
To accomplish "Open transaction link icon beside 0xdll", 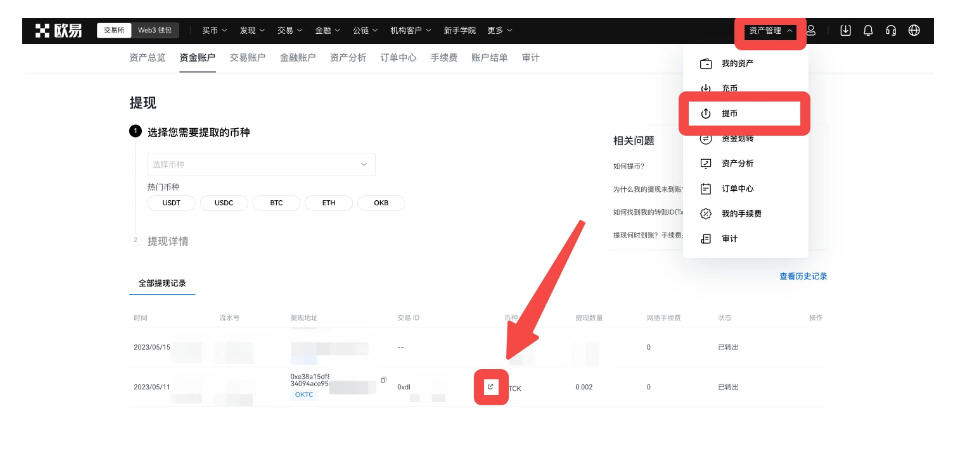I will click(x=491, y=387).
